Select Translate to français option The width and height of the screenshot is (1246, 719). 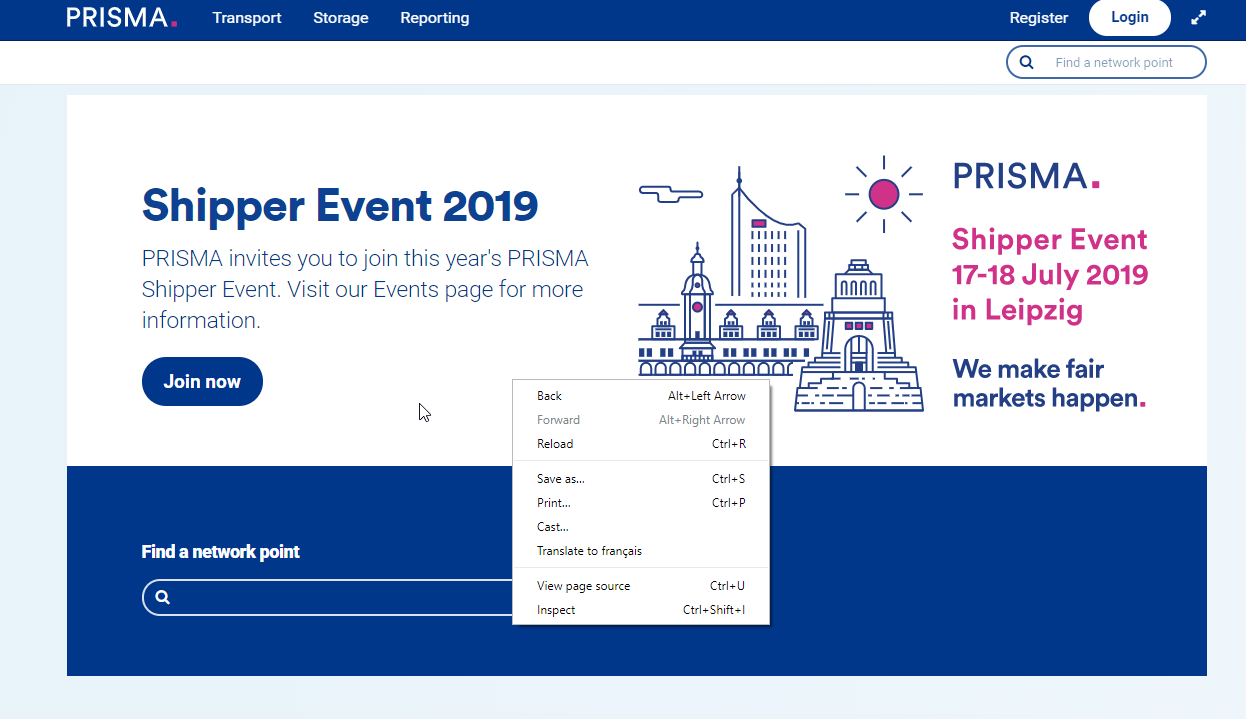coord(589,551)
